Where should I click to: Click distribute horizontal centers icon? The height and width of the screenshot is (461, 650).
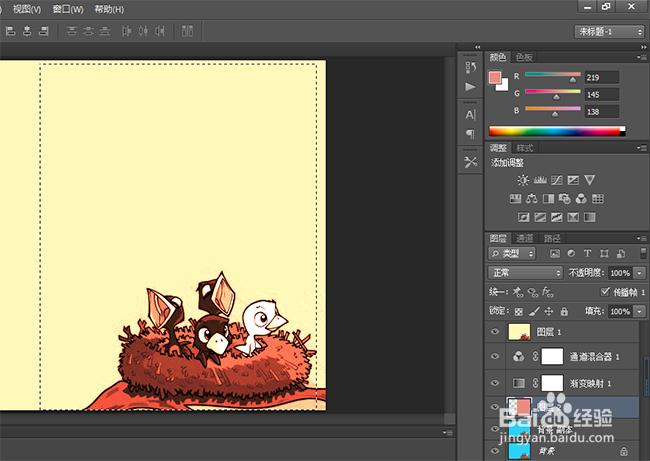[x=143, y=31]
